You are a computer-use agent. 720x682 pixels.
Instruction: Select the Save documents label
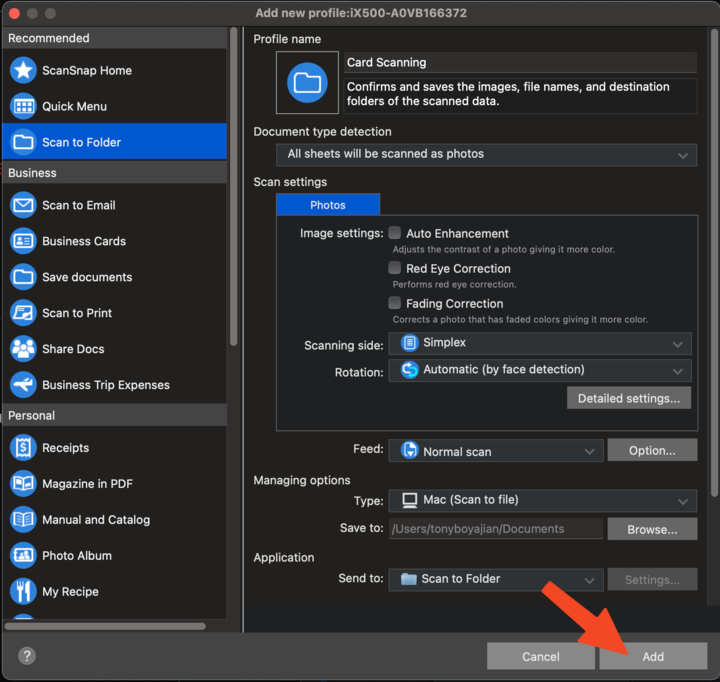coord(87,276)
